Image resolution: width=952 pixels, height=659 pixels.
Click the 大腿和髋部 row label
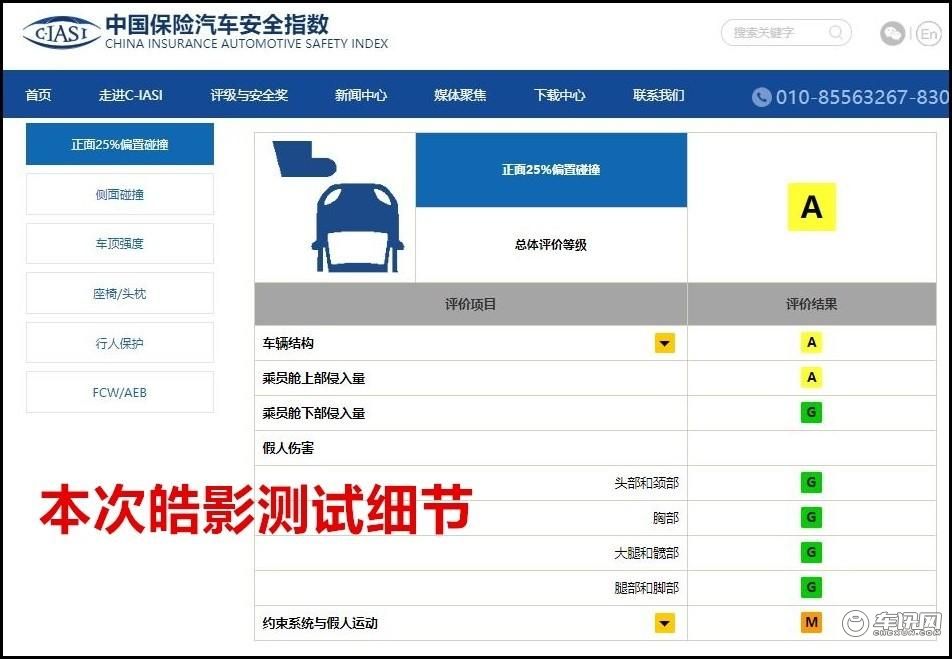point(647,553)
